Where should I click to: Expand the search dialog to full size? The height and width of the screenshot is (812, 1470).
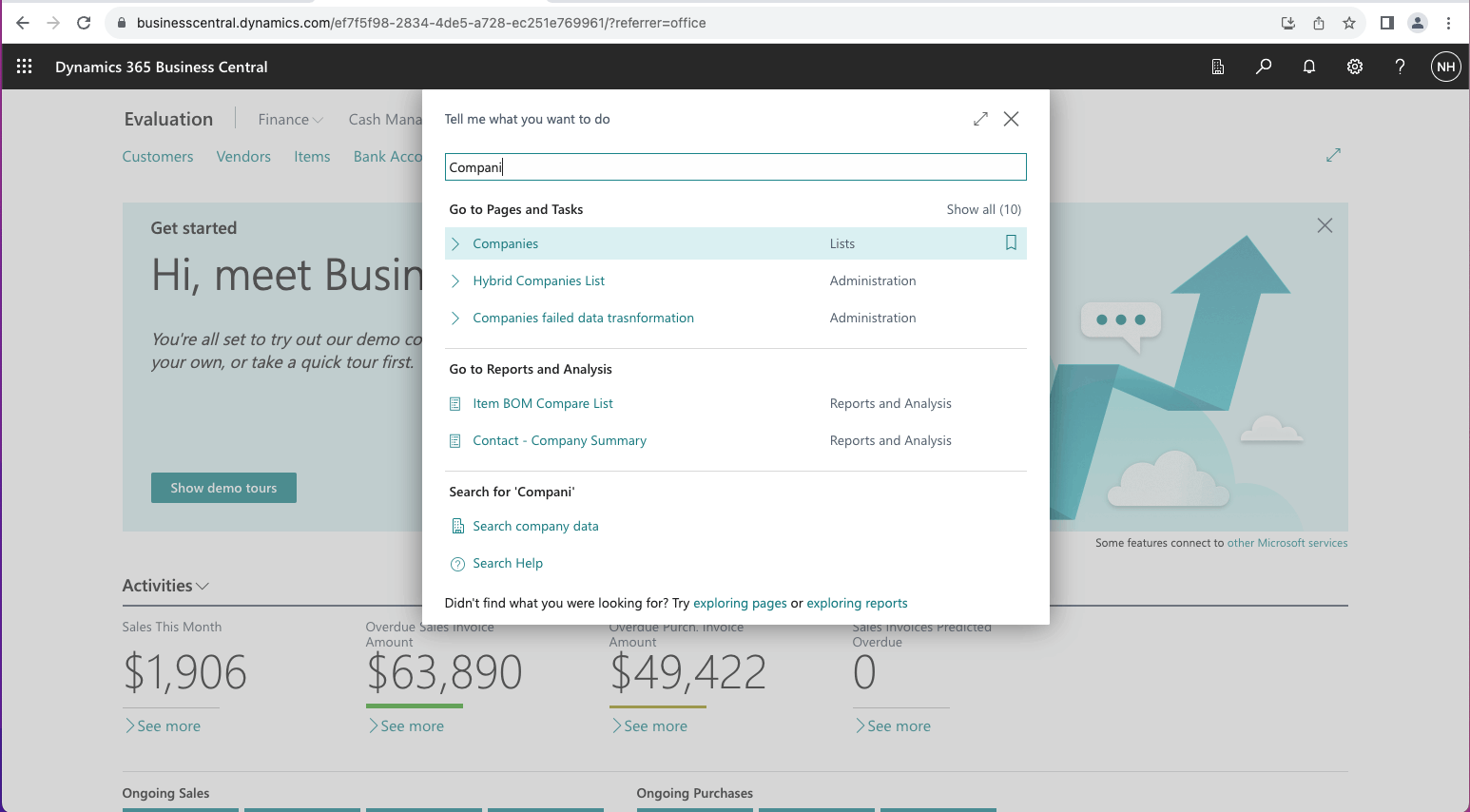tap(980, 119)
